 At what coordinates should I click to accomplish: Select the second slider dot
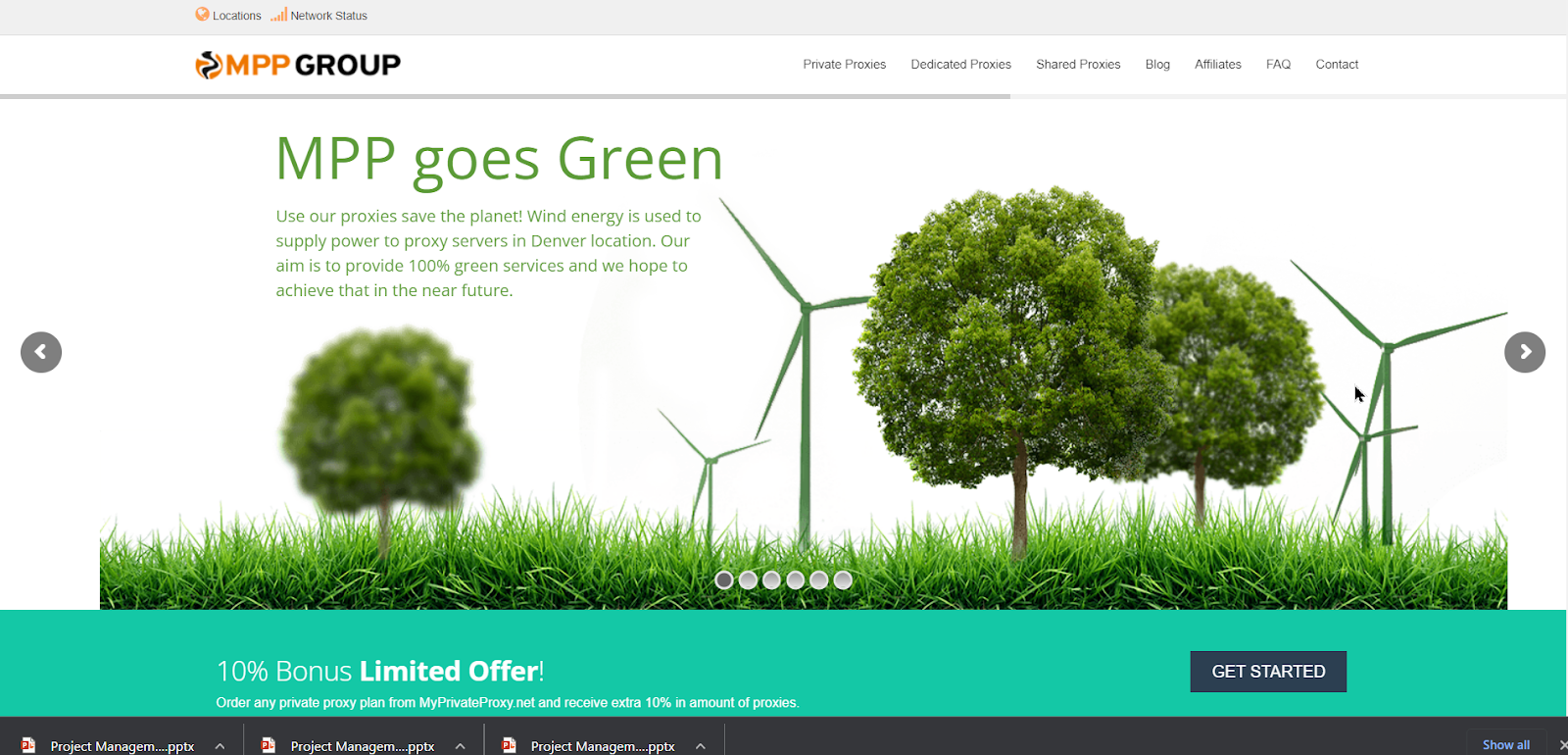[748, 580]
